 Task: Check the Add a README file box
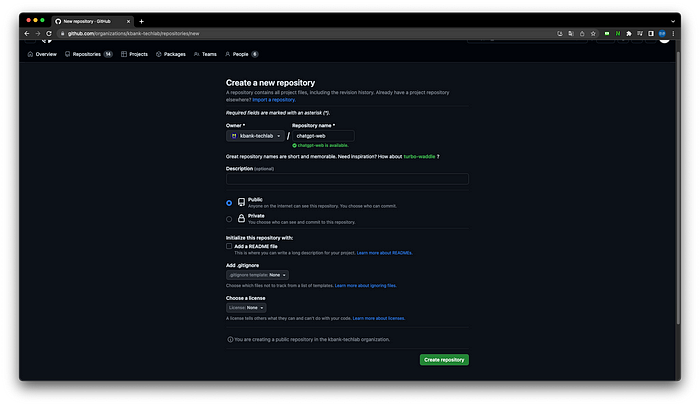point(229,245)
